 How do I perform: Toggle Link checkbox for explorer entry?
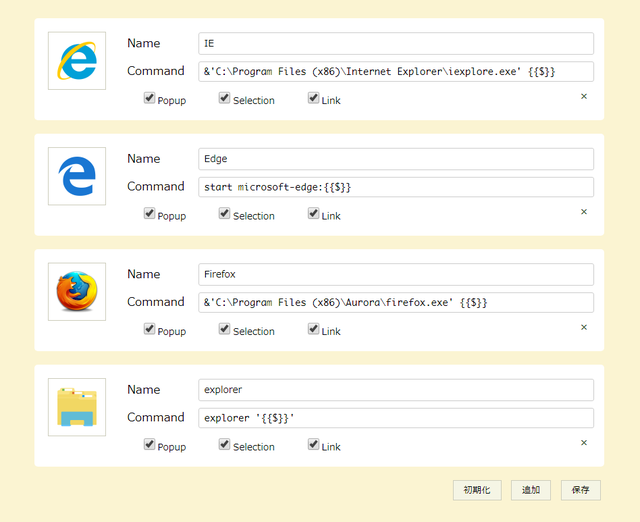[313, 444]
